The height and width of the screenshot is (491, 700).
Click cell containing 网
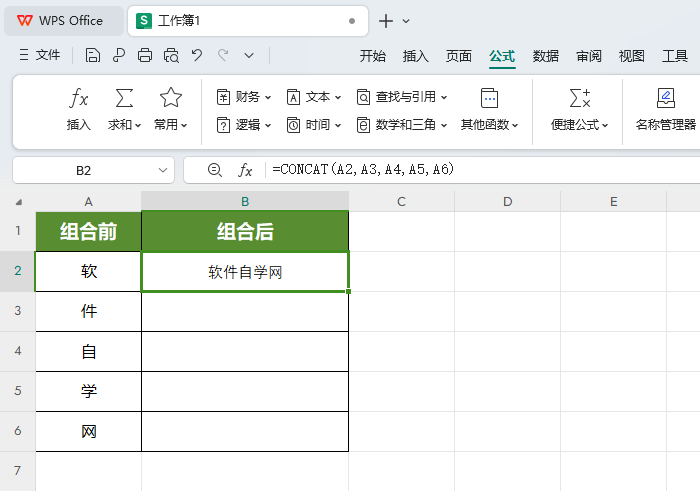[x=88, y=431]
